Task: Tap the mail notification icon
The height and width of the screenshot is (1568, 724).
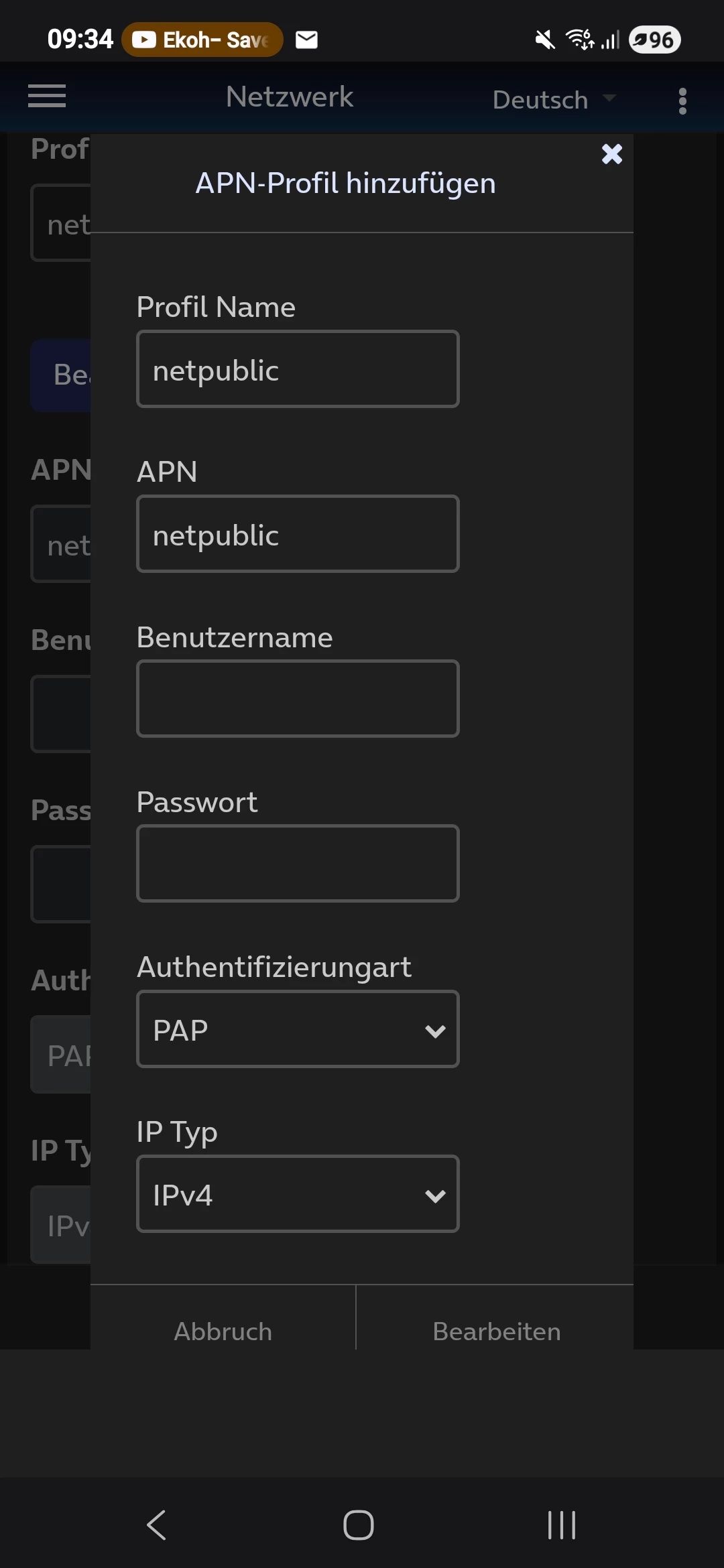Action: [307, 40]
